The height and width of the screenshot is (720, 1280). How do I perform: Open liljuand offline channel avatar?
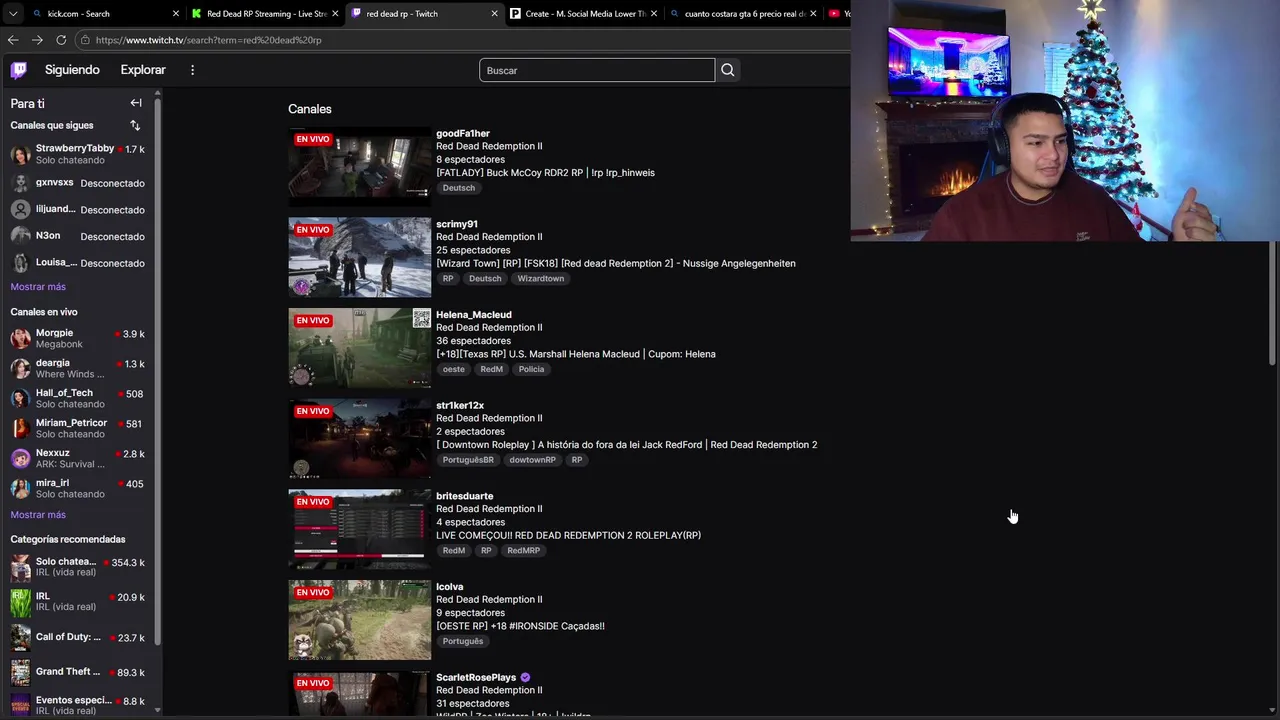(20, 210)
